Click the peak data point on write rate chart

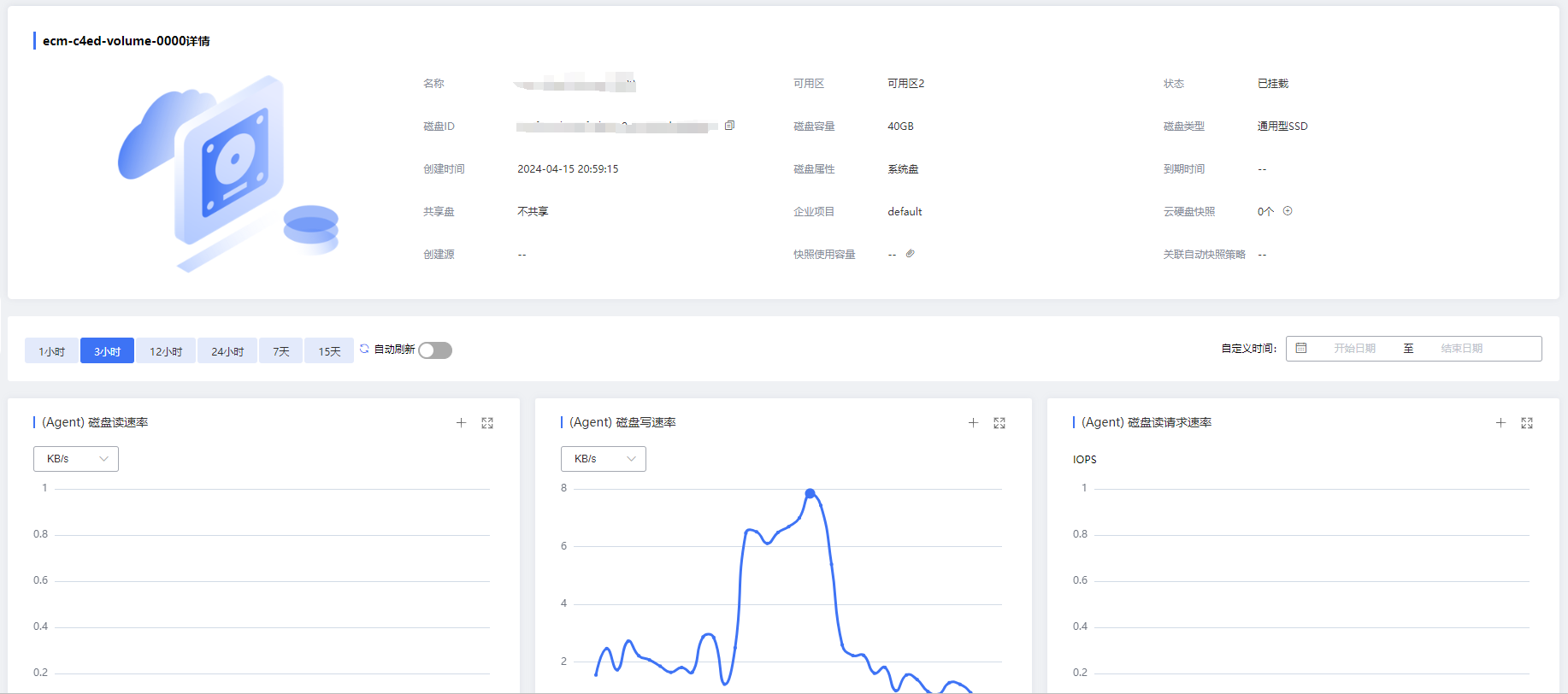pyautogui.click(x=810, y=493)
